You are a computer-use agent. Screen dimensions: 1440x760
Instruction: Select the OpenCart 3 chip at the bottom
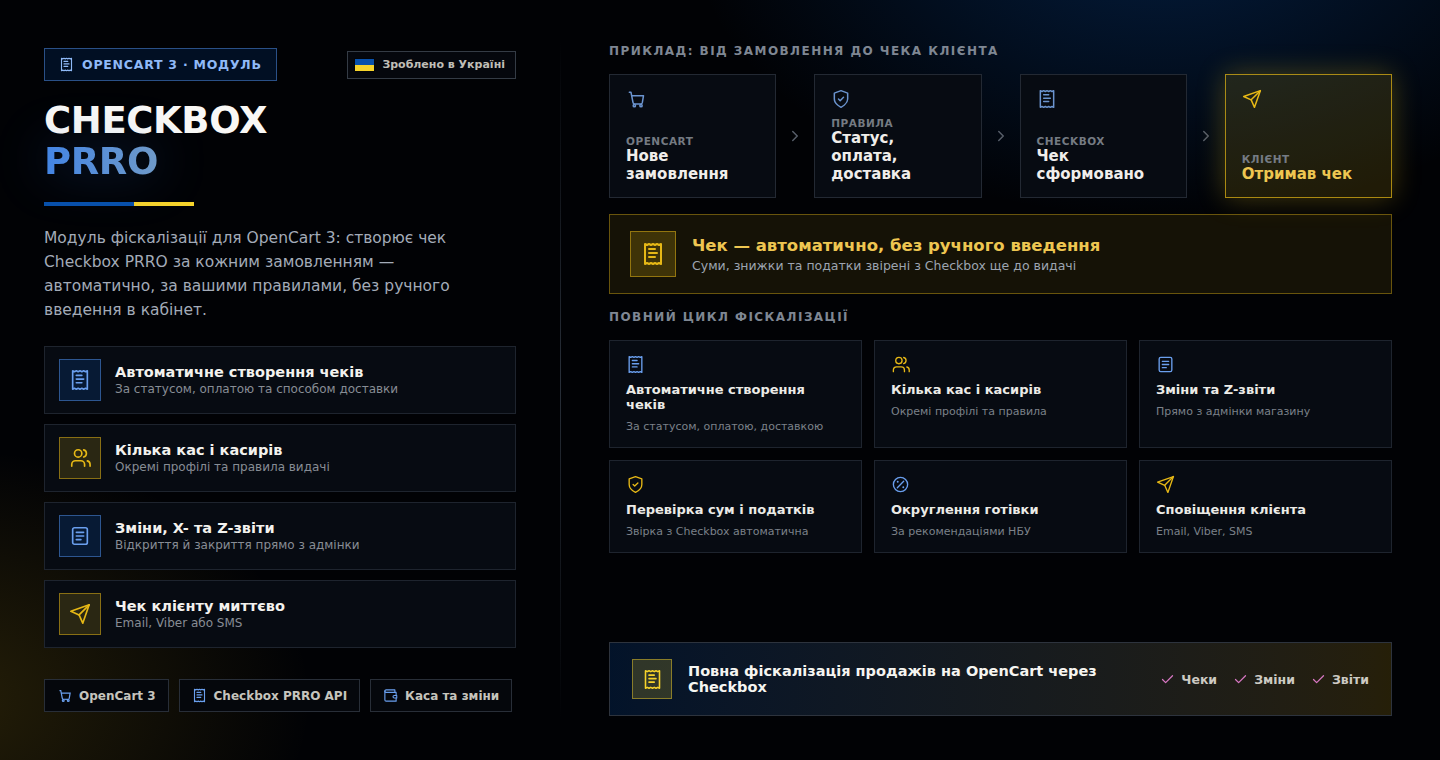coord(106,696)
